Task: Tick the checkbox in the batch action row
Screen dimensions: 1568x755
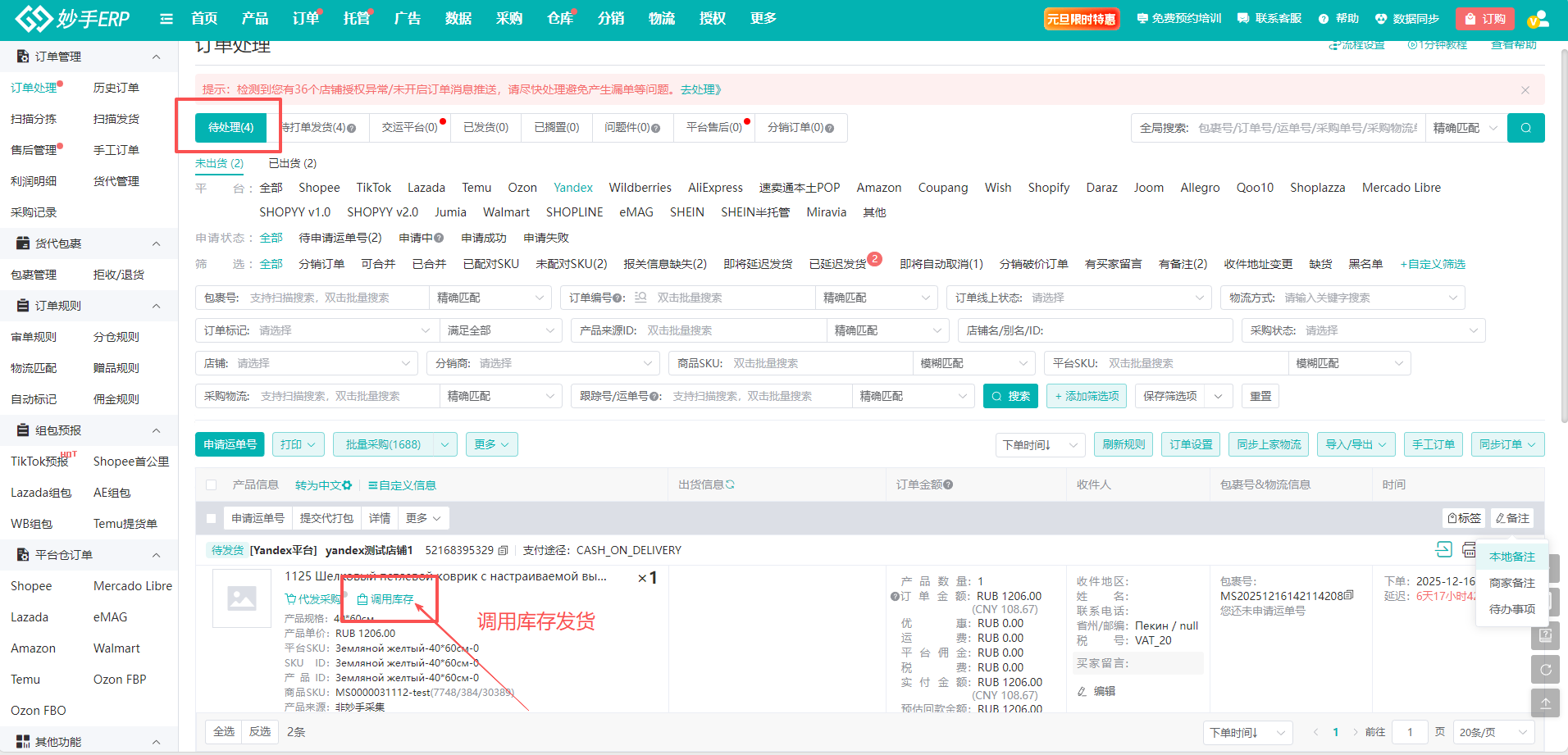Action: [x=212, y=518]
